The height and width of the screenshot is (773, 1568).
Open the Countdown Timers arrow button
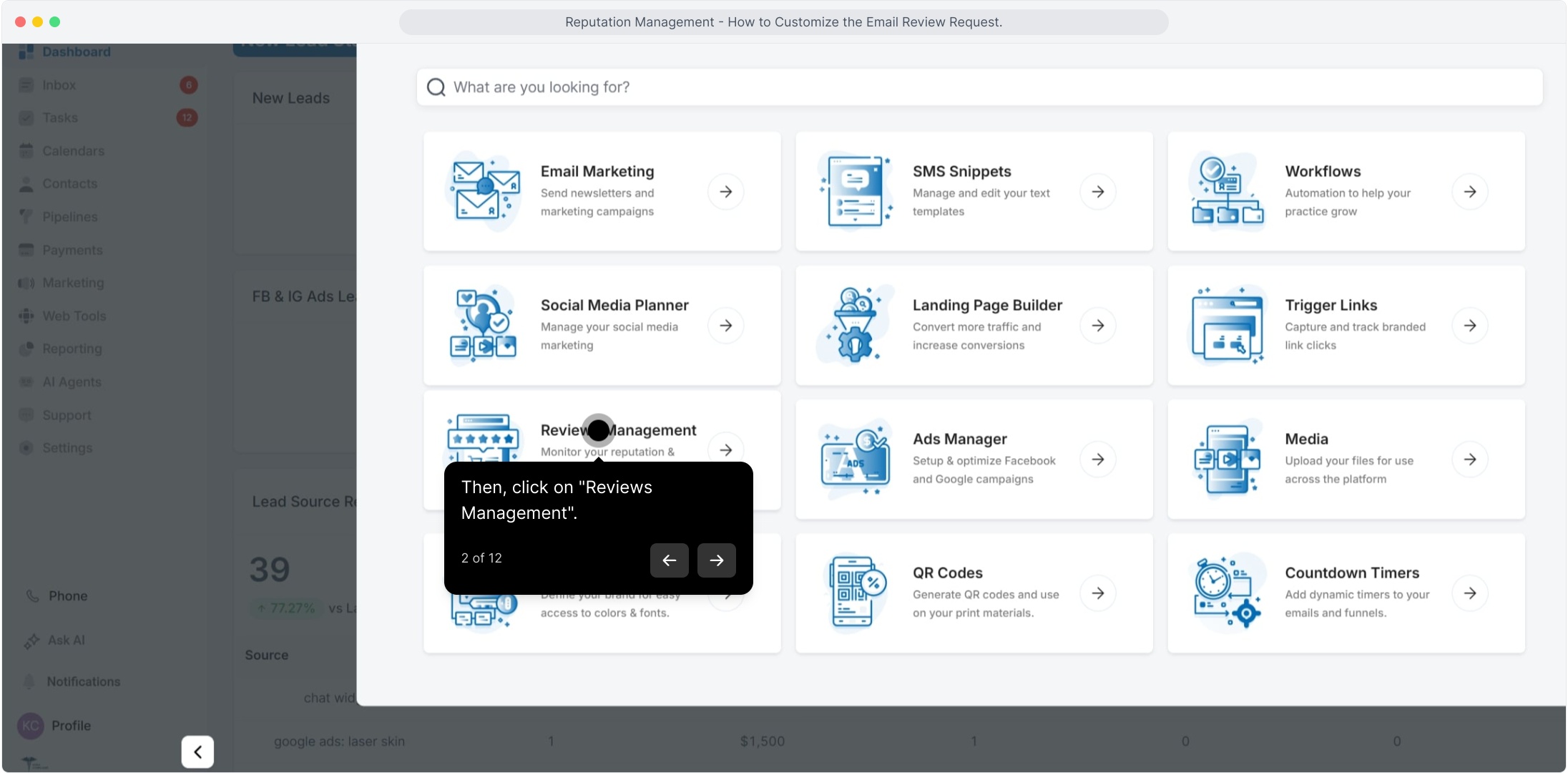point(1470,593)
